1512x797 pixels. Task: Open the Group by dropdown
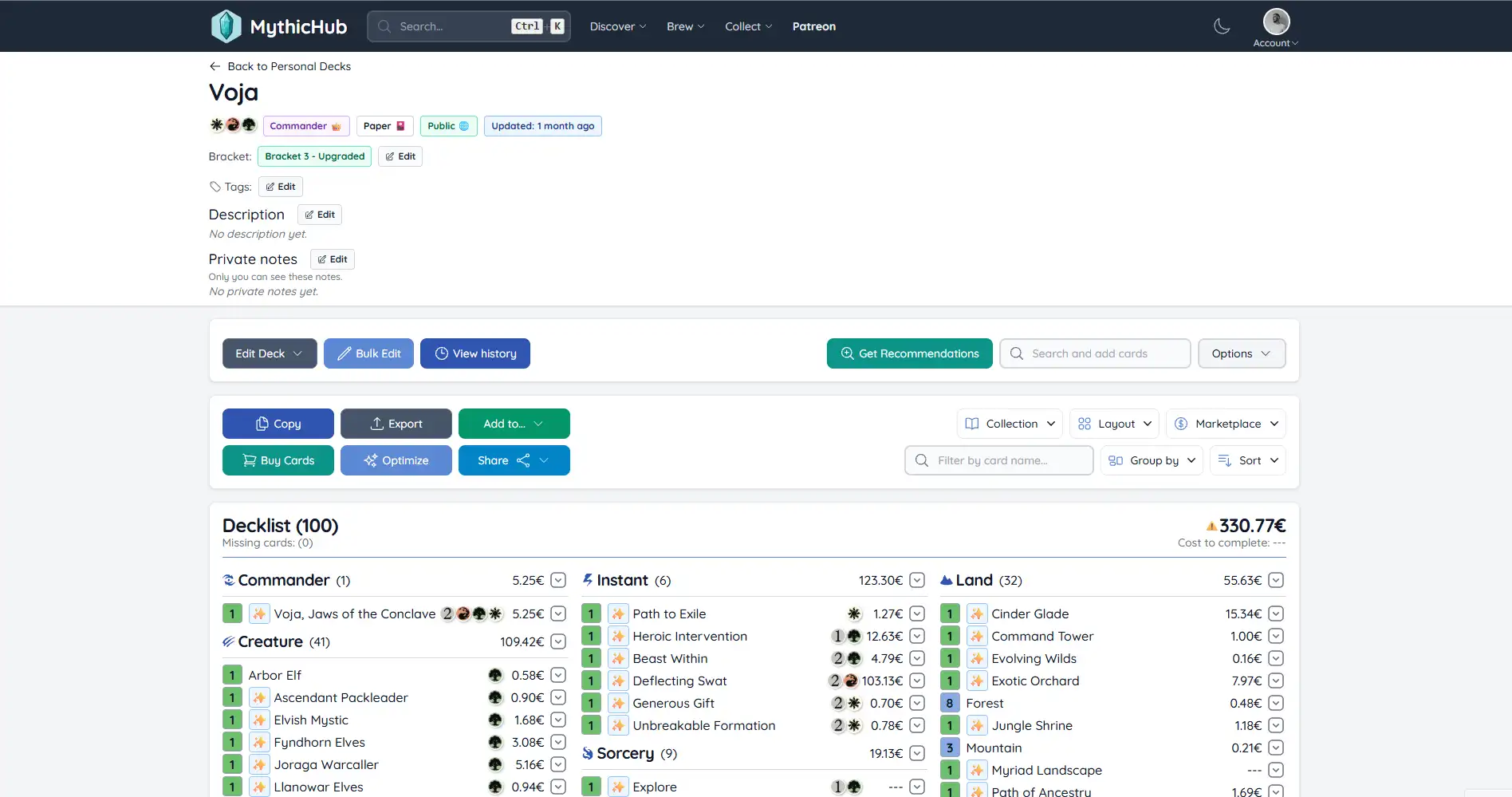(1152, 460)
